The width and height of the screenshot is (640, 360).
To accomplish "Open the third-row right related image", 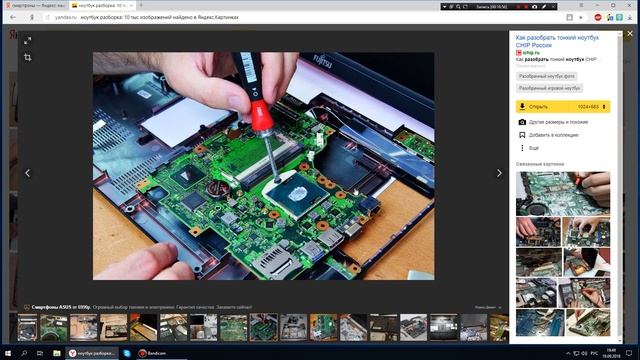I will coord(587,262).
